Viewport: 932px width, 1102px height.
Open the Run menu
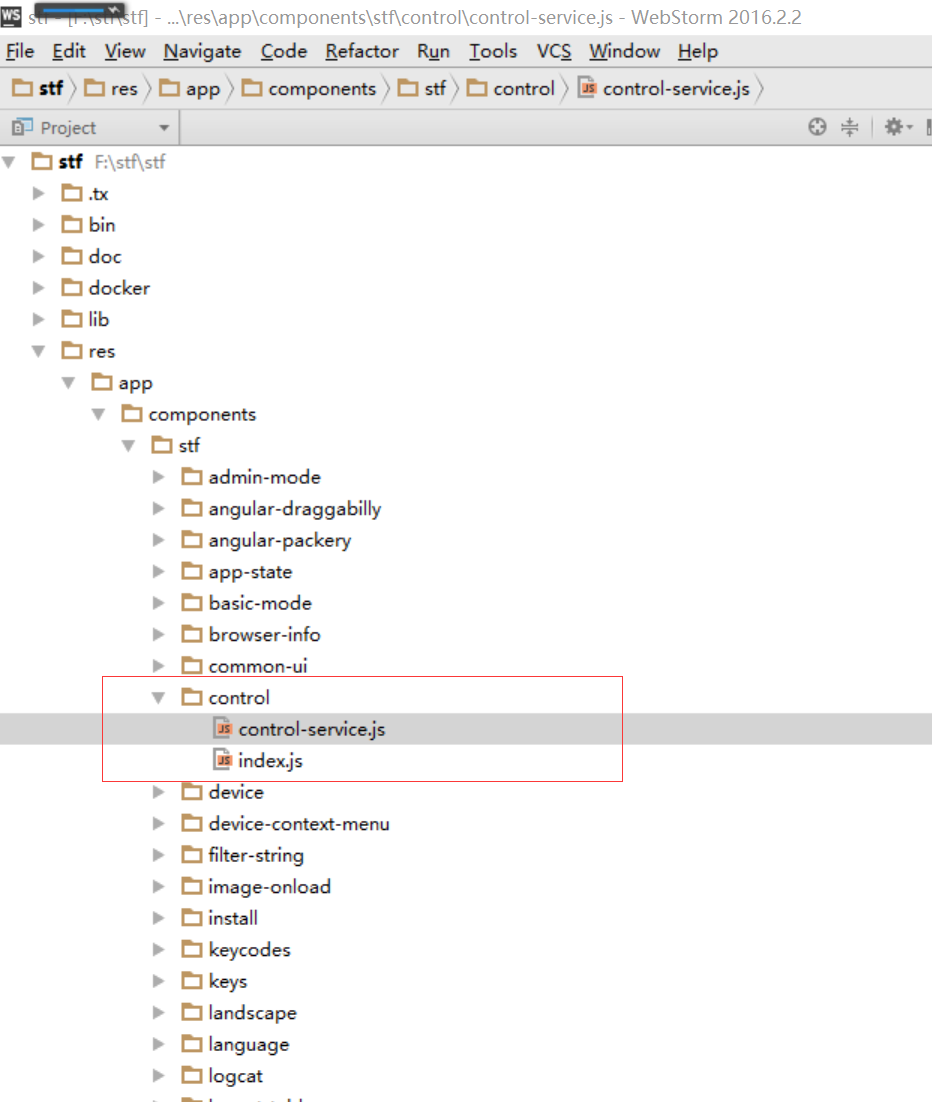pos(433,51)
